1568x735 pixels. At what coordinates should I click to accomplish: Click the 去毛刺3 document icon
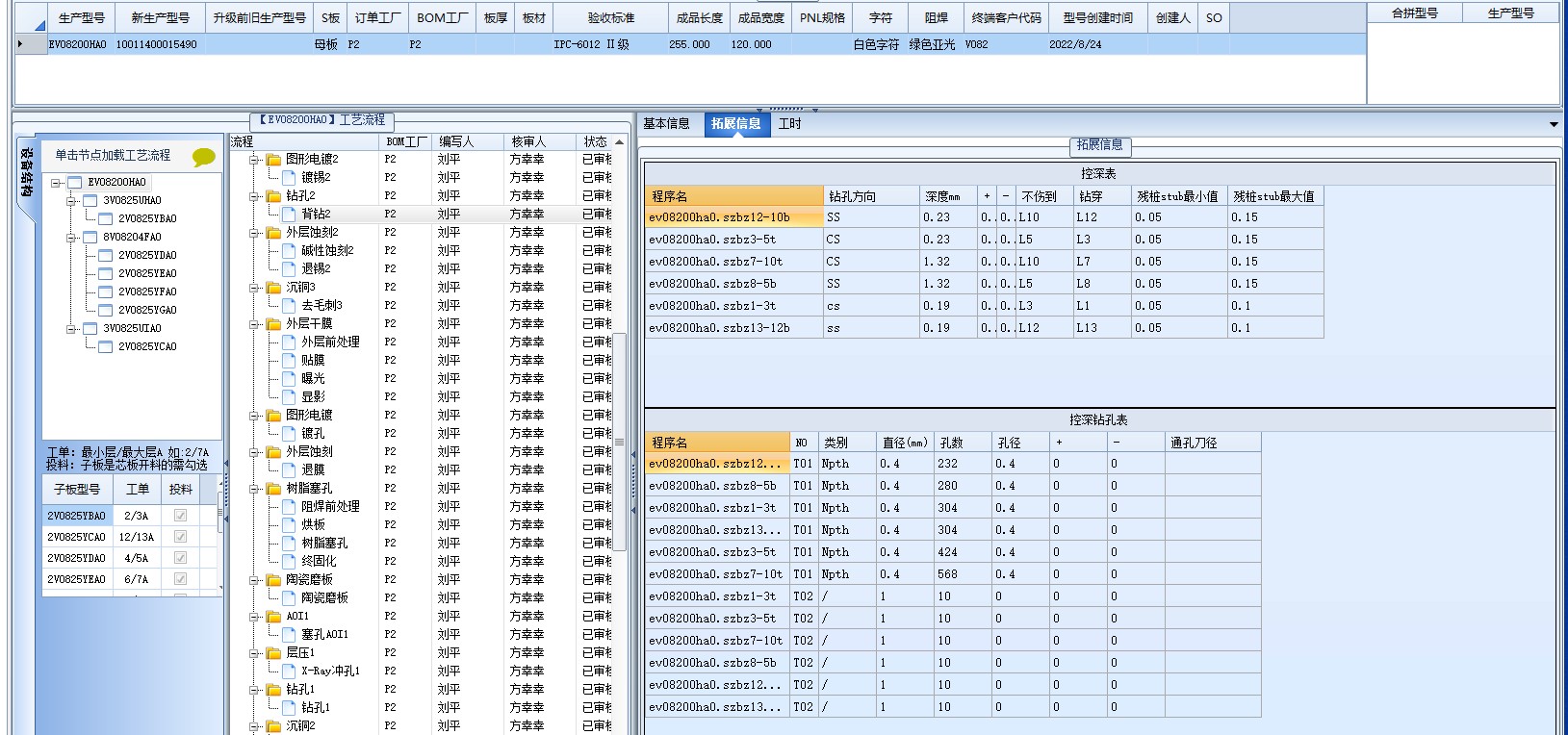tap(289, 306)
